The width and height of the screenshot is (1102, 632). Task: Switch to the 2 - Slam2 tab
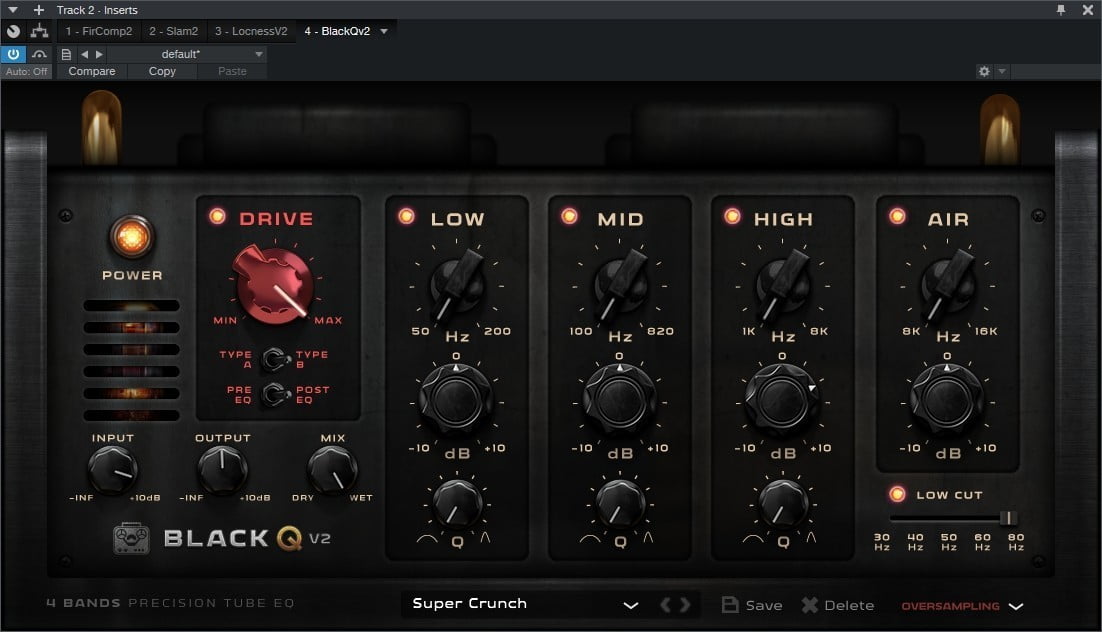[x=174, y=31]
